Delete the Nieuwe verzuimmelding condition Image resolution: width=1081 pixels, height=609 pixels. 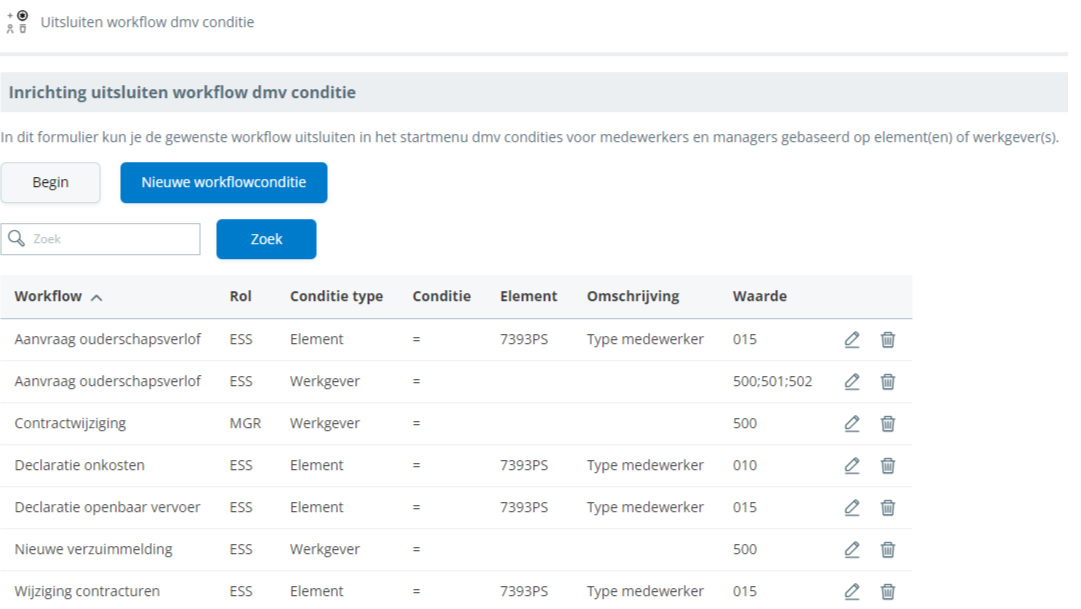[x=888, y=549]
